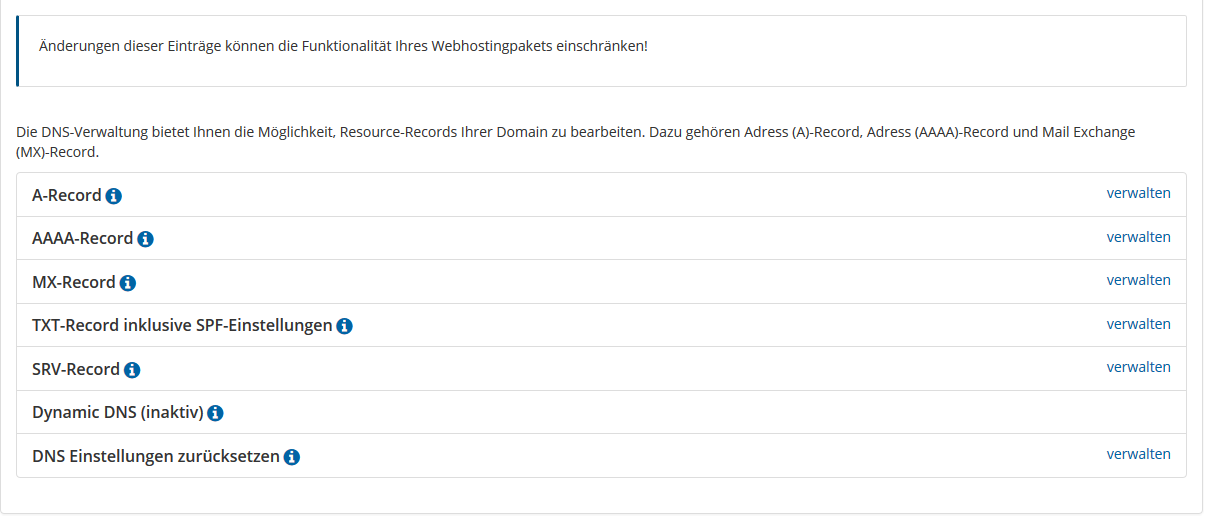1210x525 pixels.
Task: Select 'TXT-Record inklusive SPF-Einstellungen' heading
Action: click(182, 325)
